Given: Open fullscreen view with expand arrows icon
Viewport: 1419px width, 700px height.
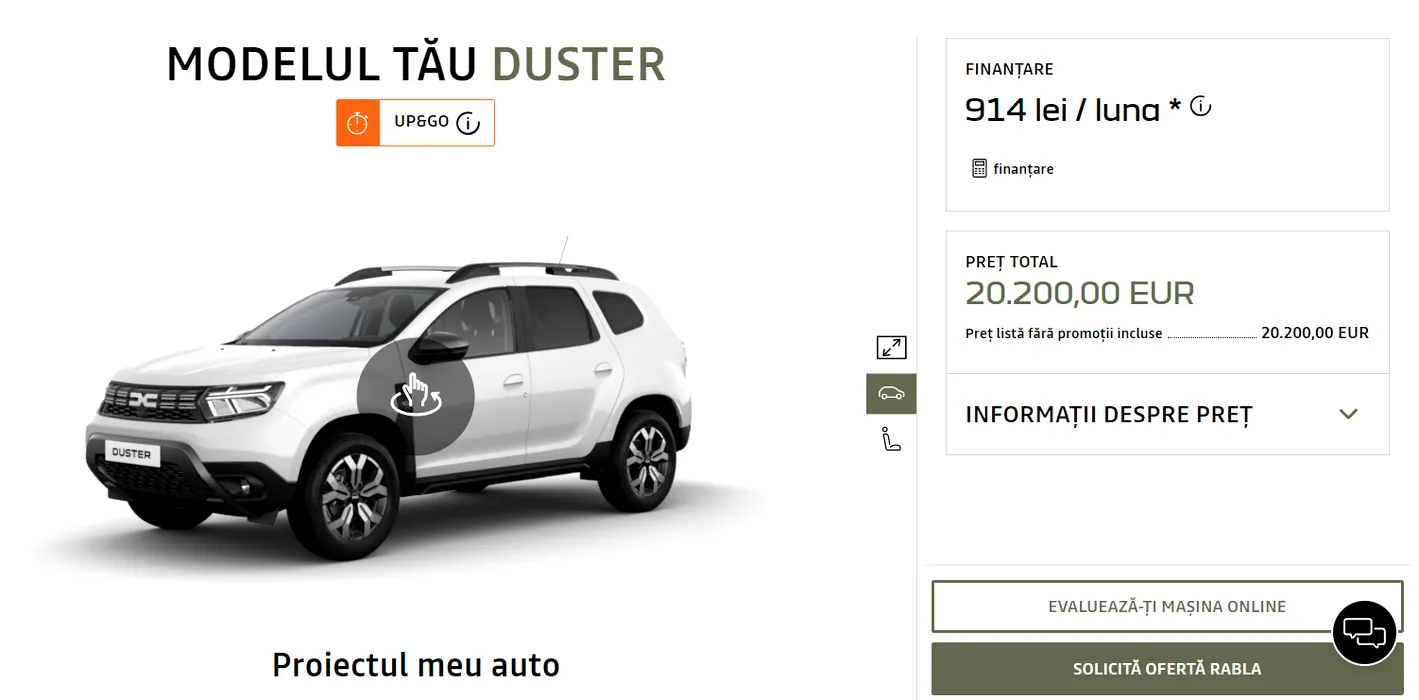Looking at the screenshot, I should tap(891, 347).
